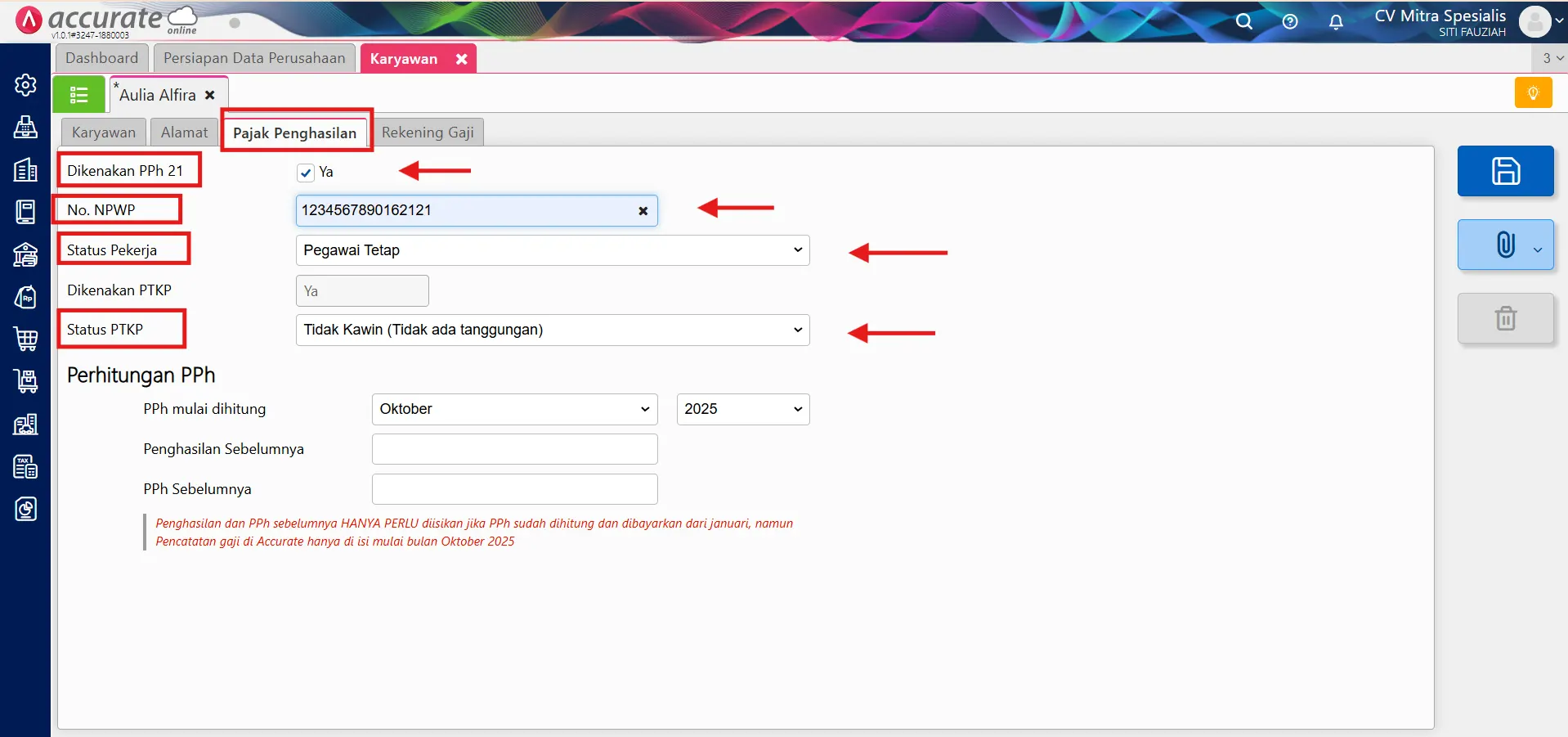Image resolution: width=1568 pixels, height=737 pixels.
Task: Click the blue save floppy disk icon
Action: 1505,171
